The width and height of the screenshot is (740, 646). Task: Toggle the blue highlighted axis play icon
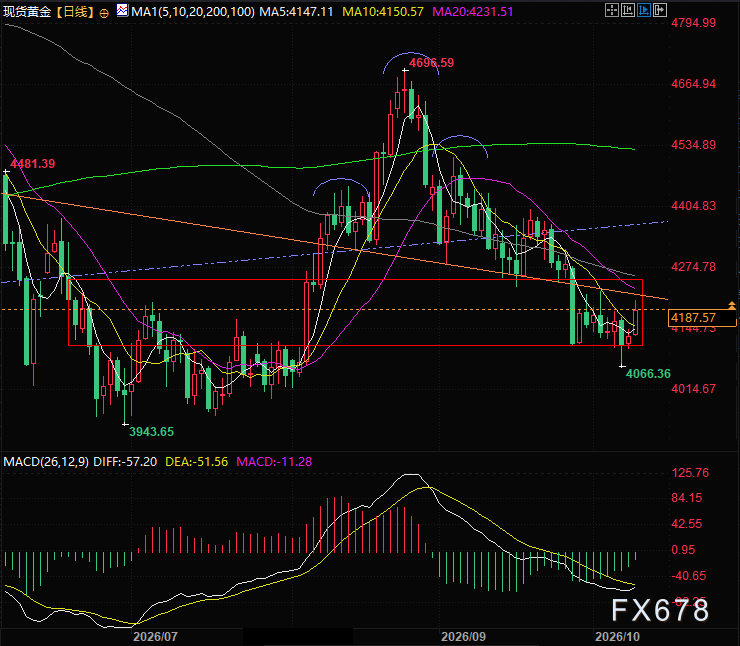pos(644,10)
